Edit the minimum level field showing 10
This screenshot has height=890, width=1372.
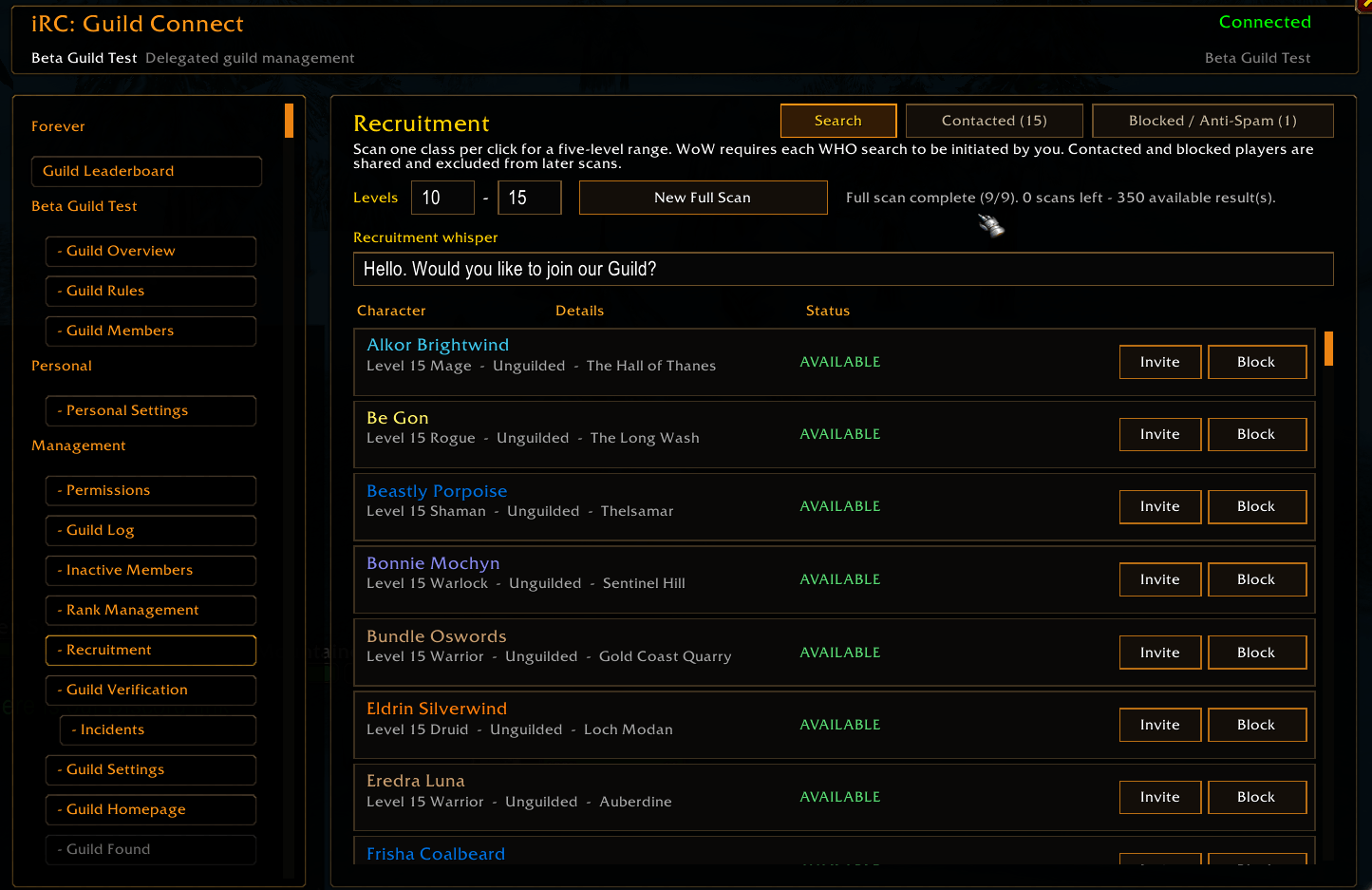pos(442,198)
